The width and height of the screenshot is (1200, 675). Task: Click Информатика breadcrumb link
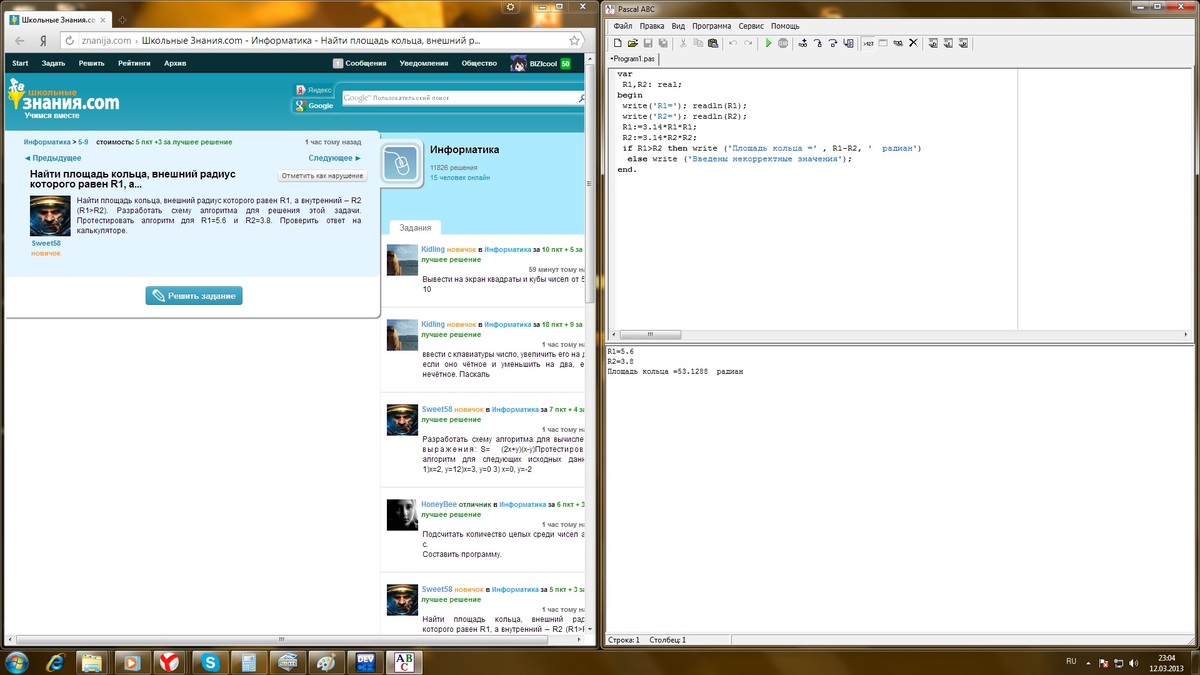[x=47, y=143]
